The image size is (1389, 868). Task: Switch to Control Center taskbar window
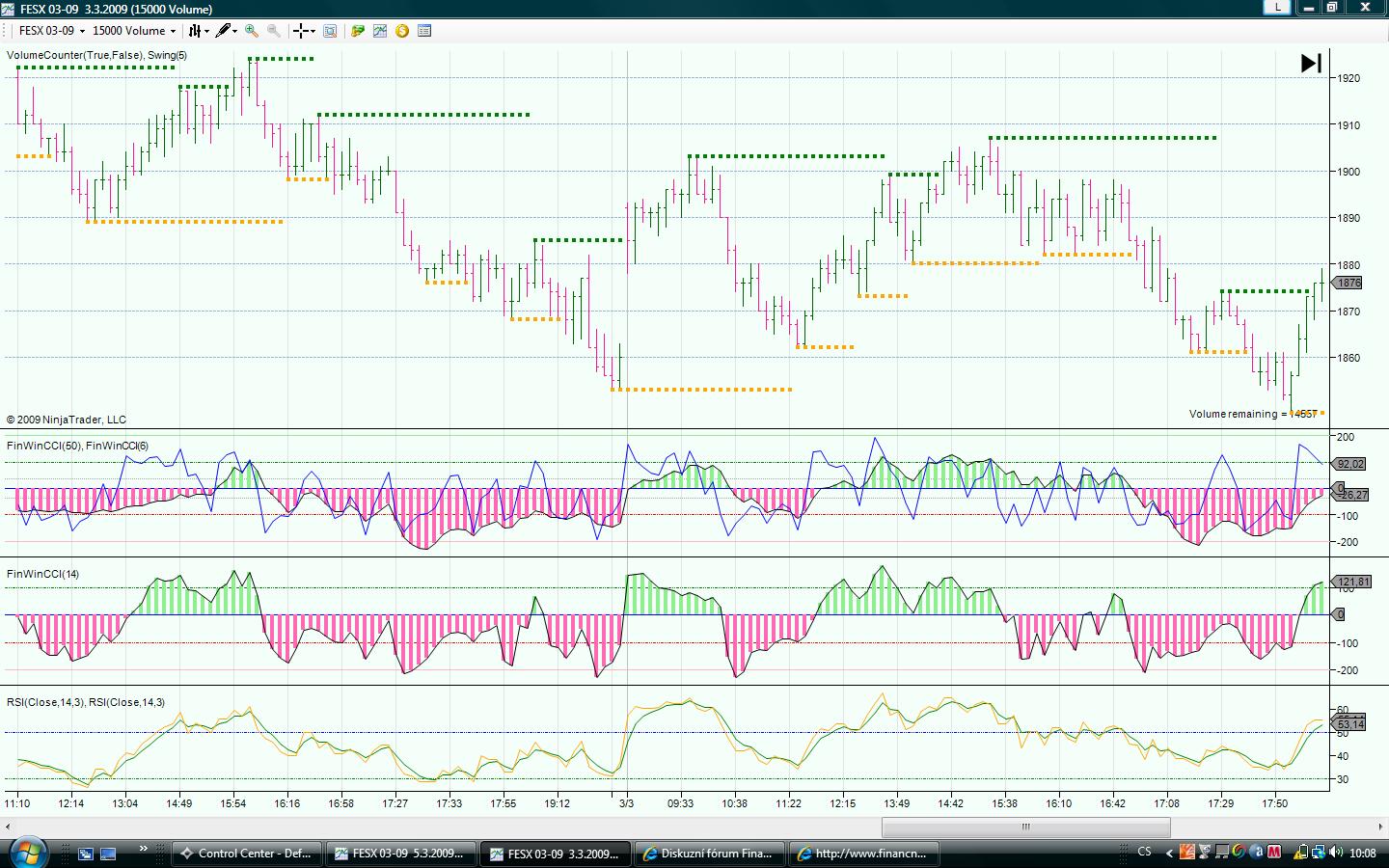pos(246,854)
